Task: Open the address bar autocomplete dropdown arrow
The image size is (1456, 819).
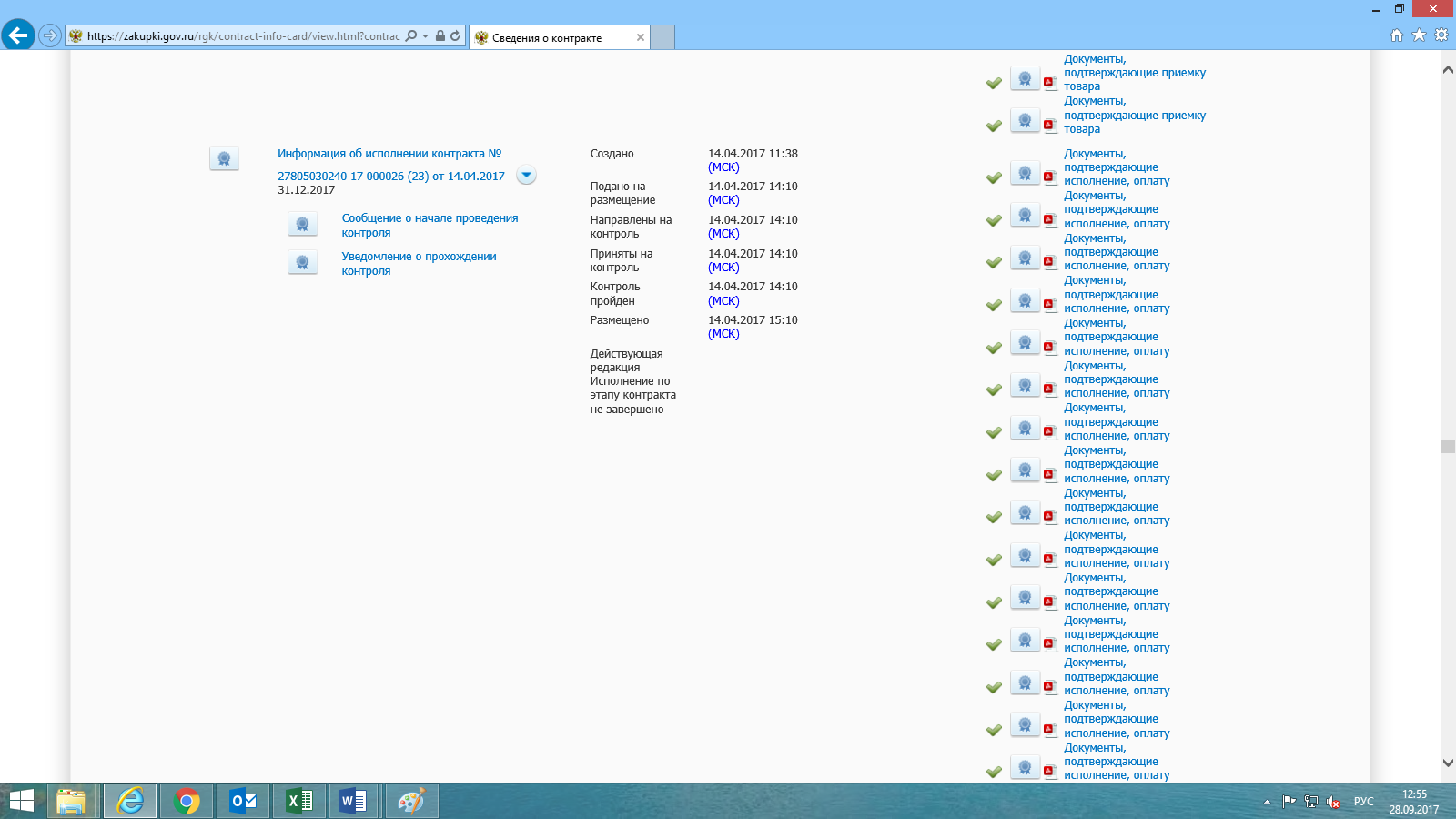Action: pos(425,36)
